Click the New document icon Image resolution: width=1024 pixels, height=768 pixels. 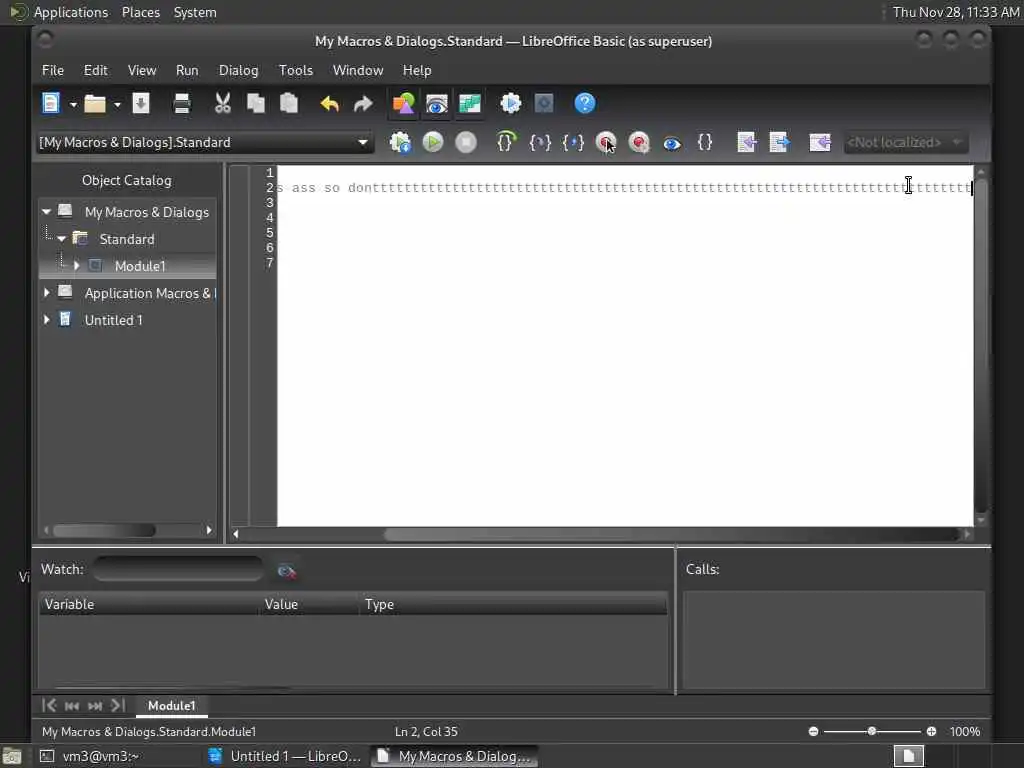(50, 103)
